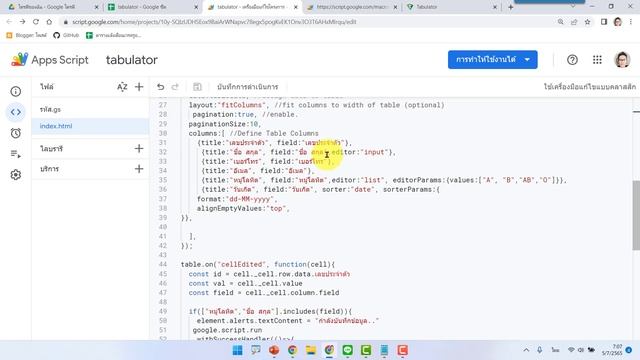Open the Google account avatar
This screenshot has height=360, width=640.
click(622, 60)
